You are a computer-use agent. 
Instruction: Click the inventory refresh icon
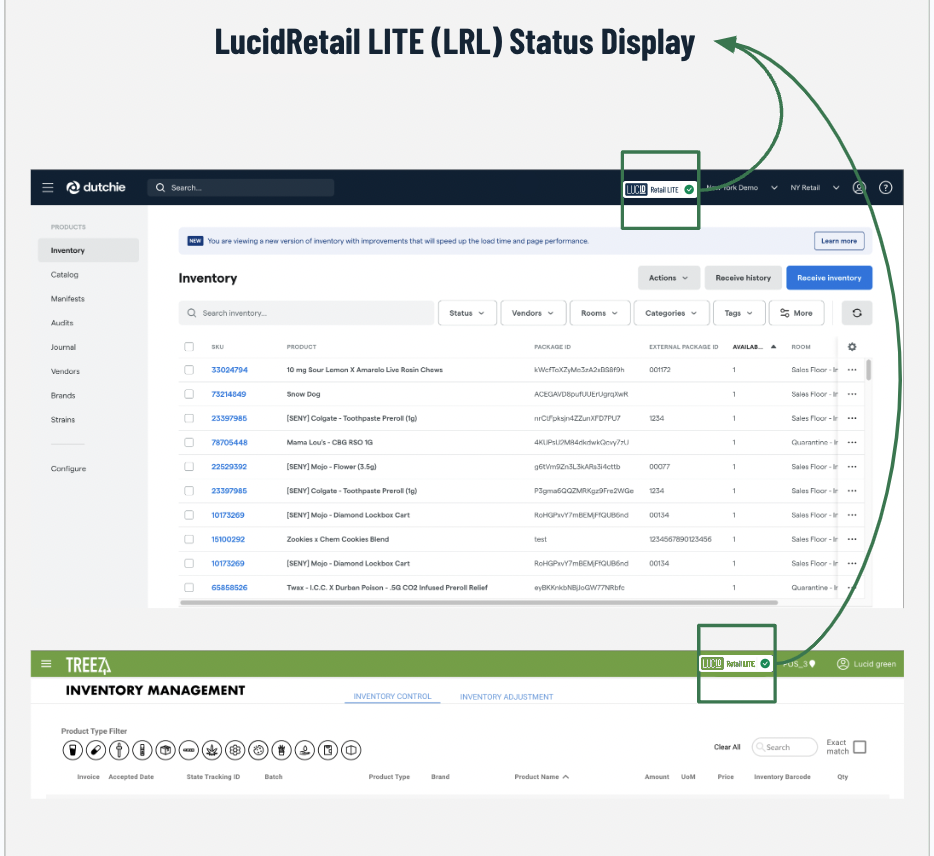coord(857,312)
